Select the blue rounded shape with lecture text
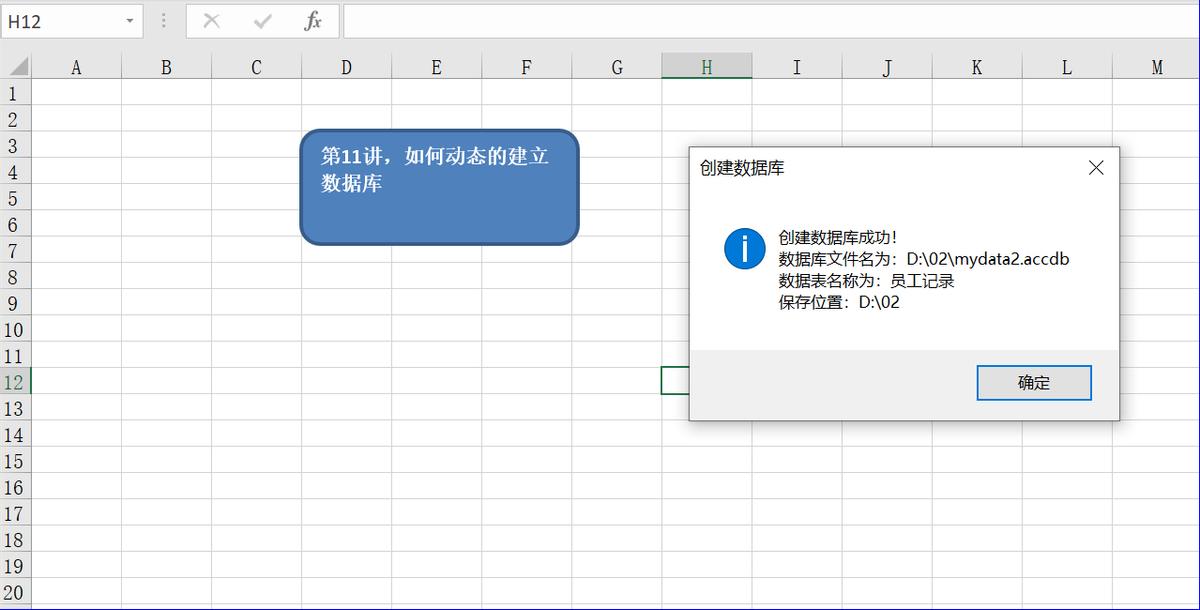This screenshot has width=1200, height=610. pyautogui.click(x=438, y=188)
